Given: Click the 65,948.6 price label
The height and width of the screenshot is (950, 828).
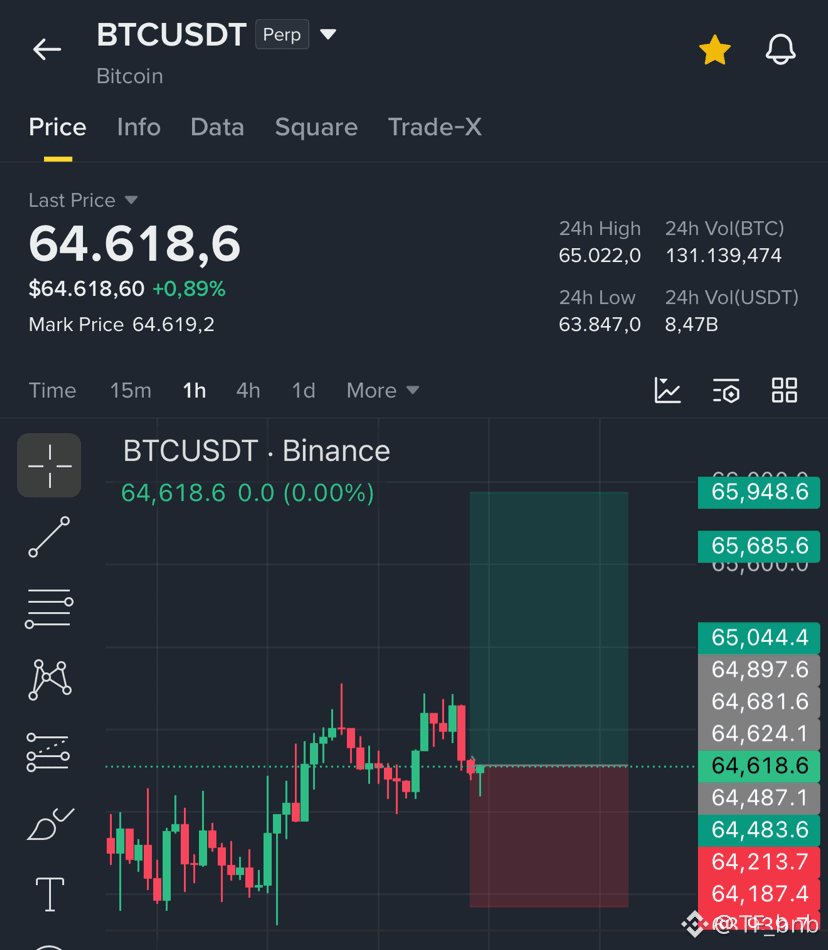Looking at the screenshot, I should [x=759, y=492].
